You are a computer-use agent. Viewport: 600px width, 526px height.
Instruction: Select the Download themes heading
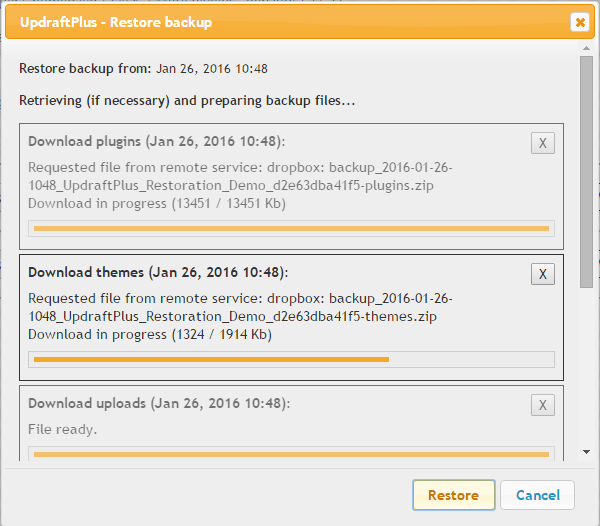(158, 272)
